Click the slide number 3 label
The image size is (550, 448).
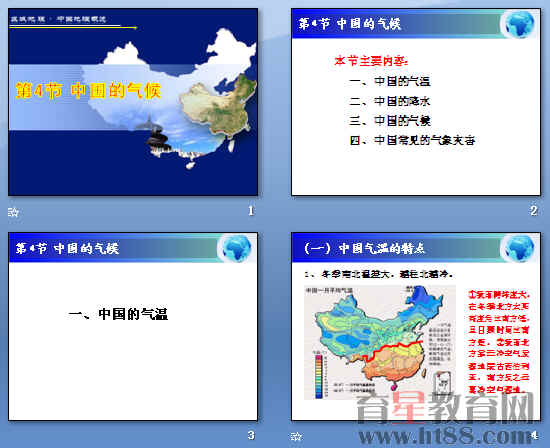click(251, 435)
